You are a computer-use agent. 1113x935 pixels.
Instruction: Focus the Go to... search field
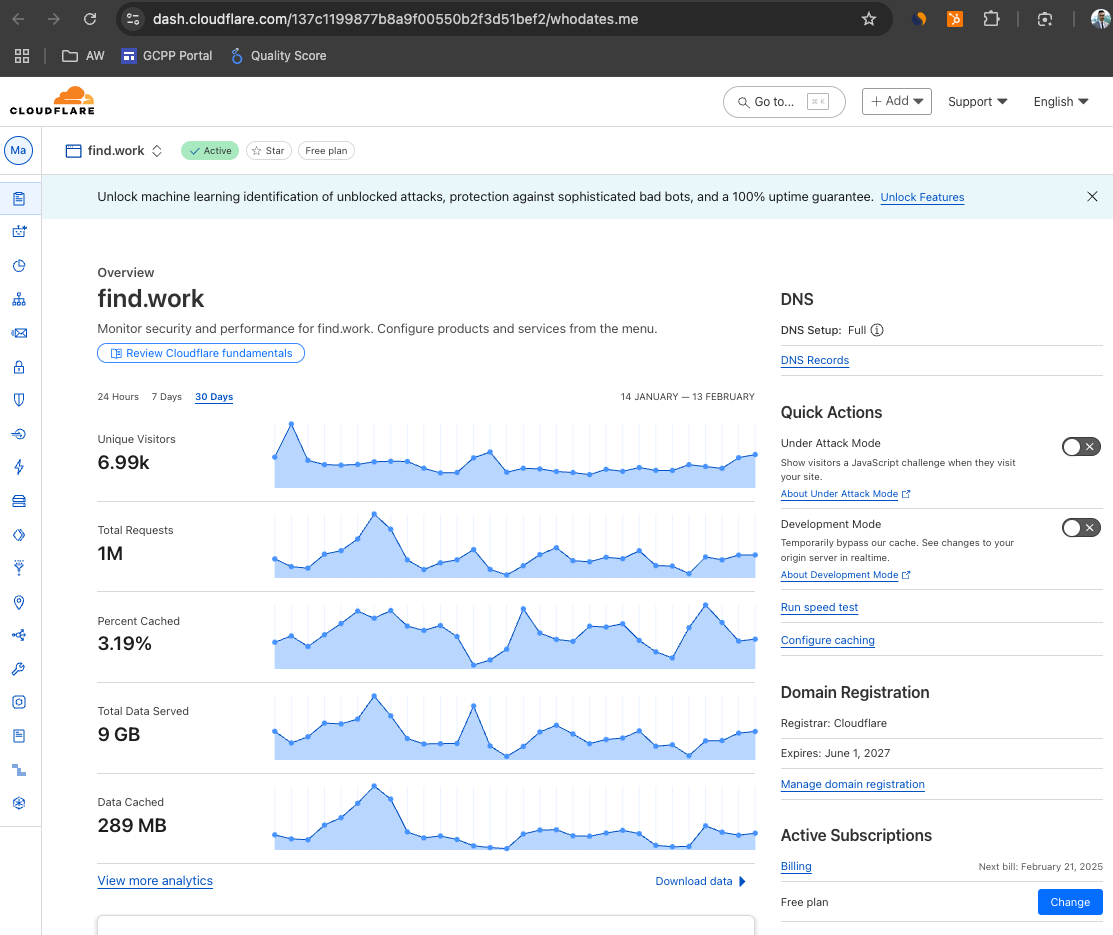click(x=784, y=102)
